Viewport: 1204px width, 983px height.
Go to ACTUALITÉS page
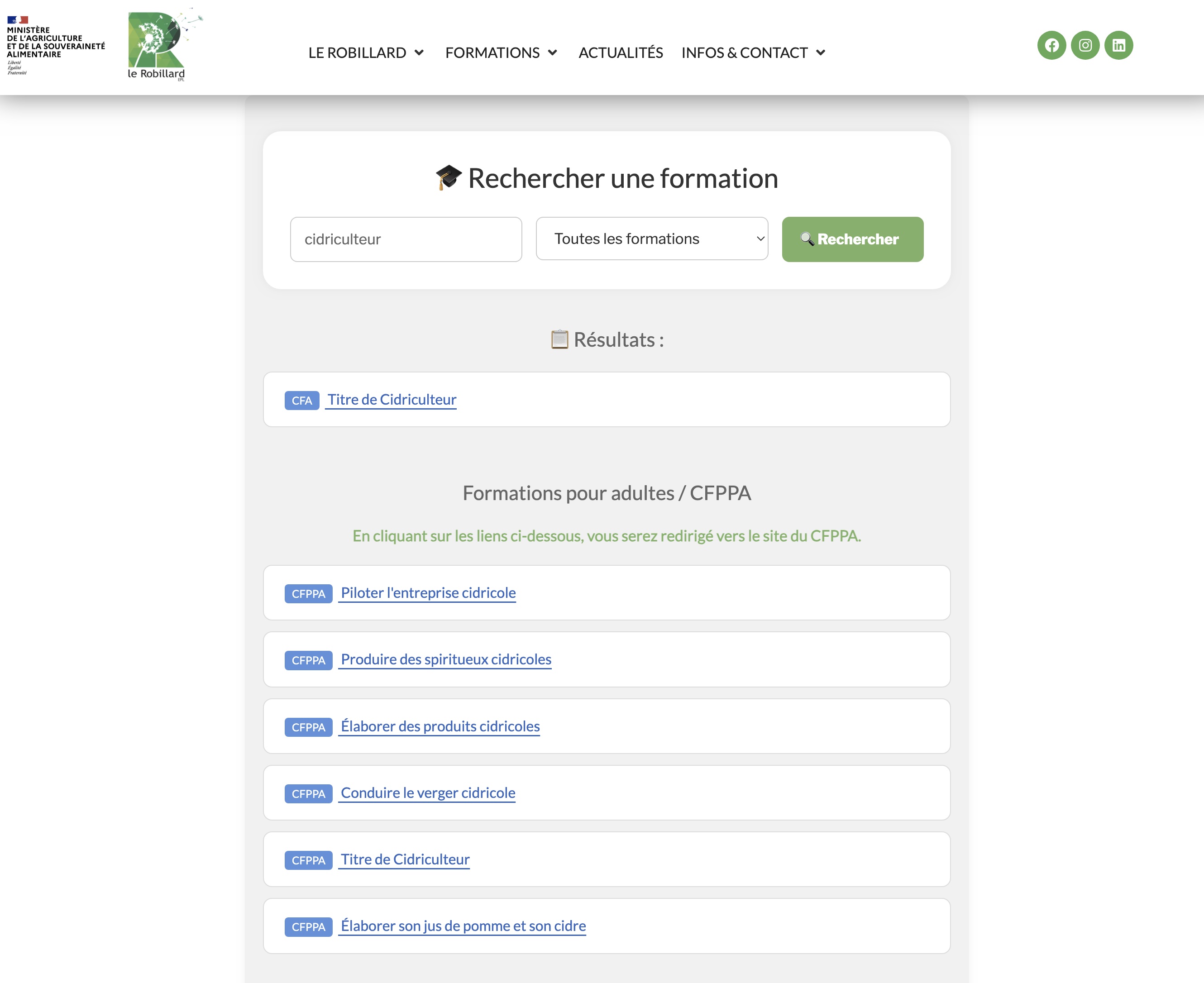point(621,52)
